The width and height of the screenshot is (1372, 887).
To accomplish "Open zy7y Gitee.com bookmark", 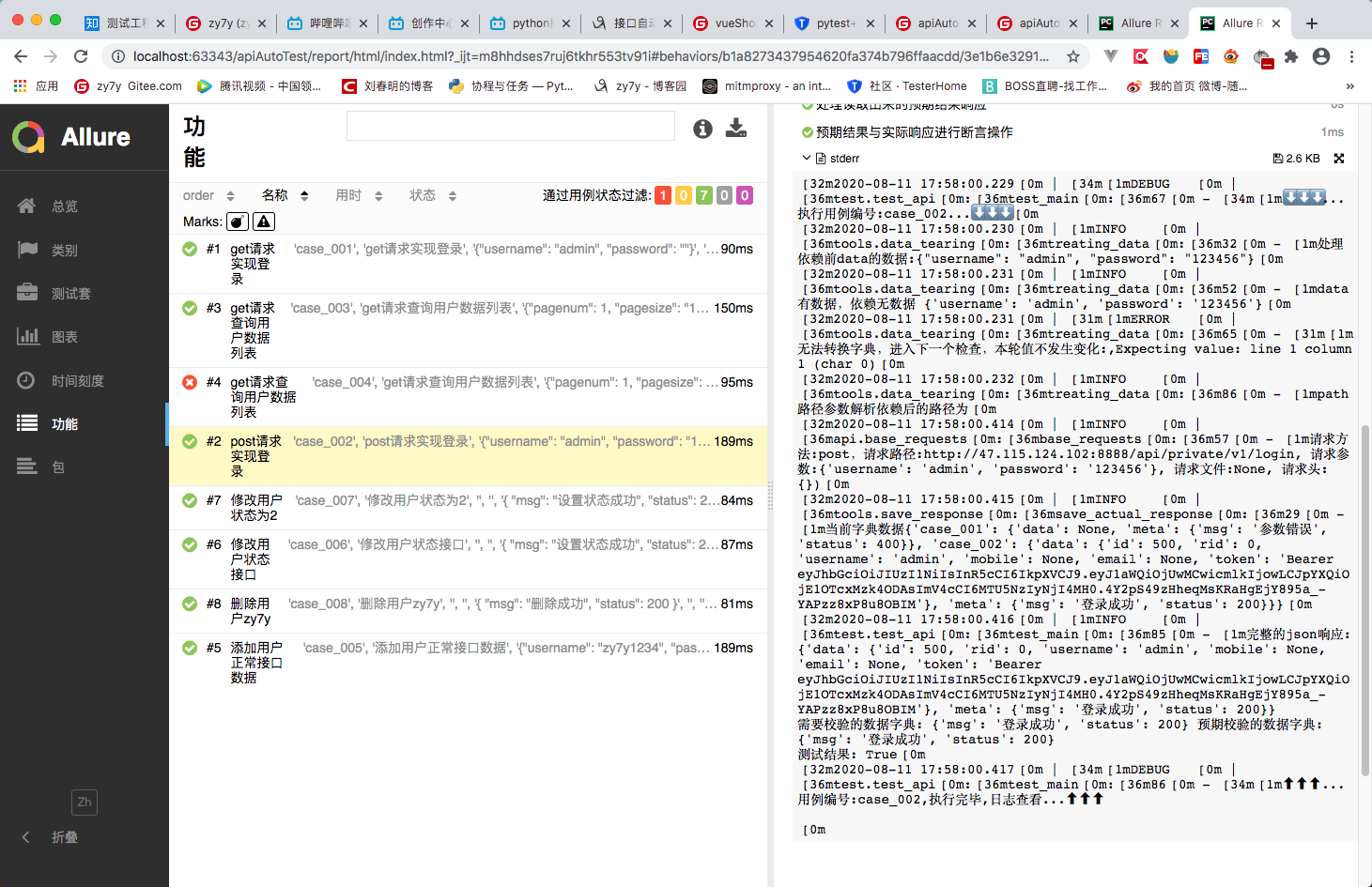I will (128, 86).
